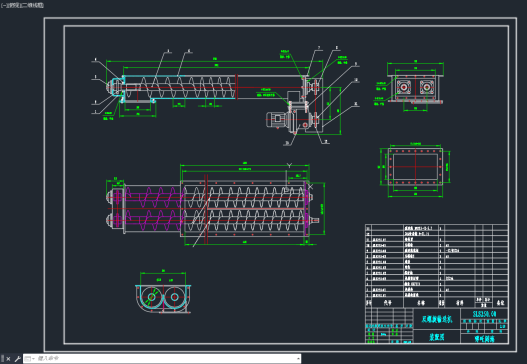Select the rectangular flange plan view
The width and height of the screenshot is (527, 364).
click(415, 167)
